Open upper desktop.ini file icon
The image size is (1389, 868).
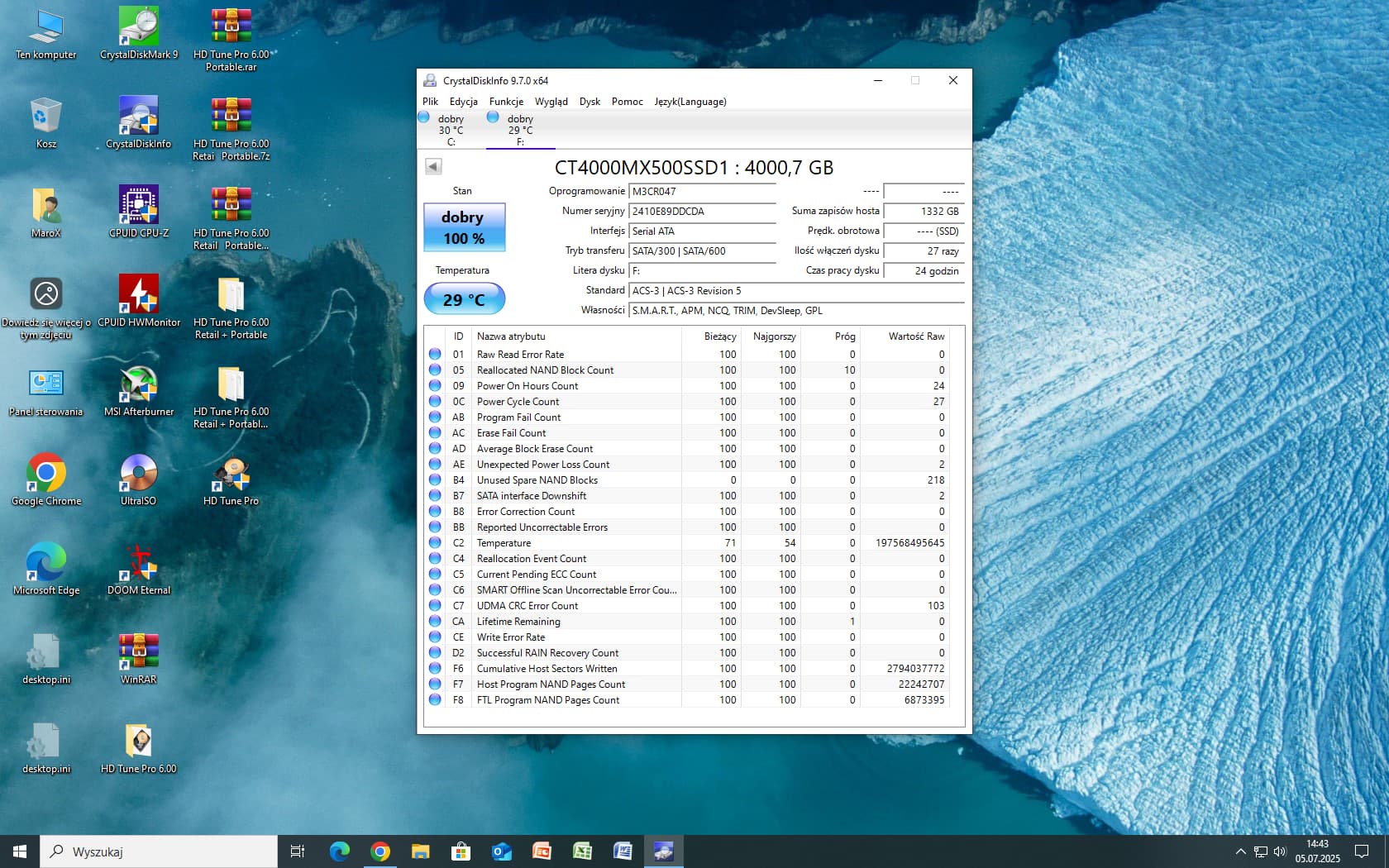point(46,658)
